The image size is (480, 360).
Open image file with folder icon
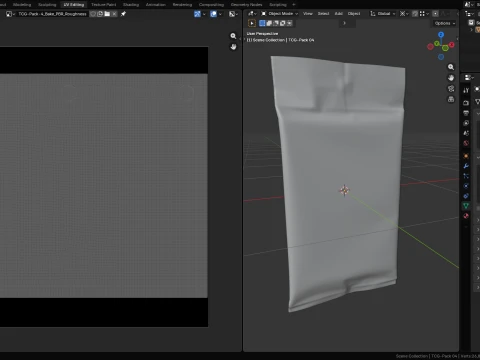[x=107, y=14]
